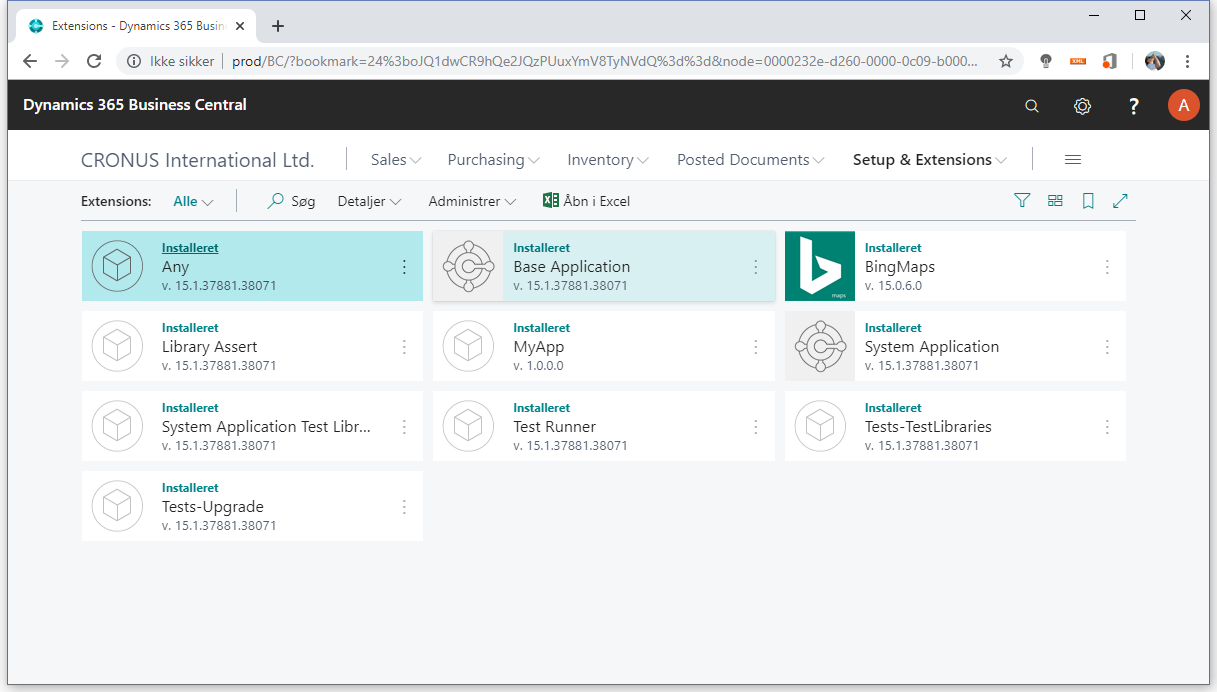Bookmark this page with the bookmark icon
The image size is (1217, 692).
tap(1088, 201)
